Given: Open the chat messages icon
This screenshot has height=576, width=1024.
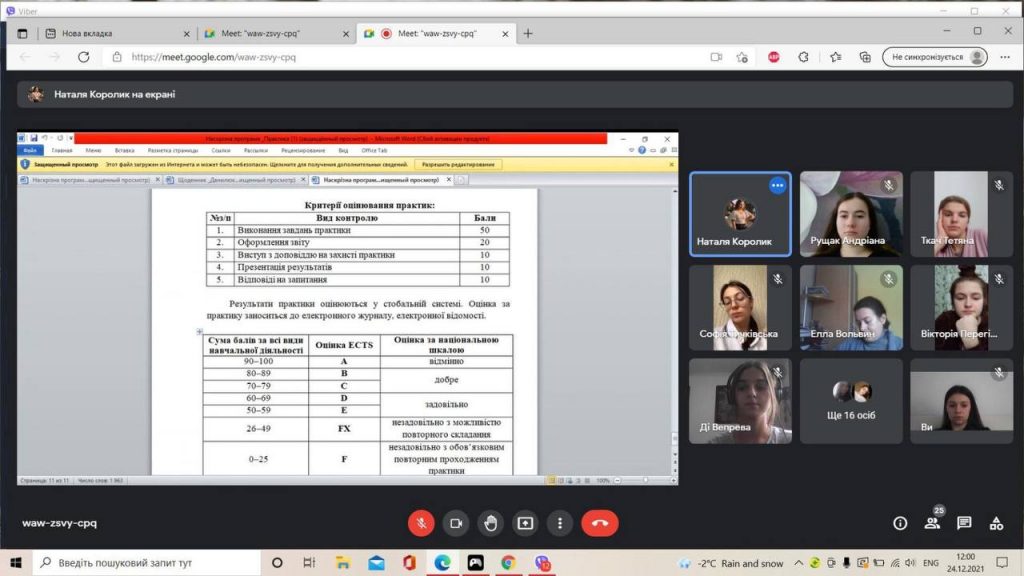Looking at the screenshot, I should [964, 523].
